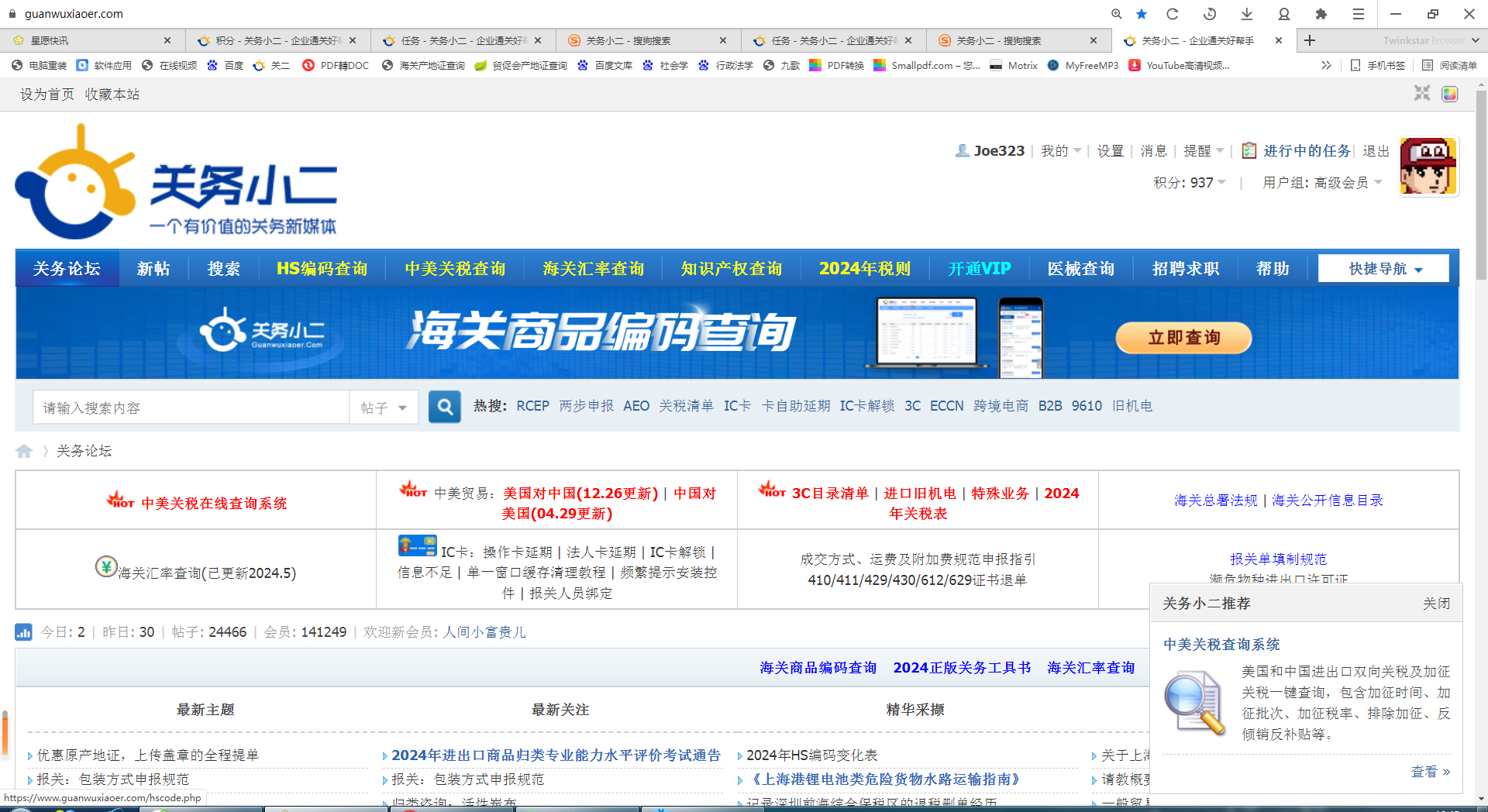Open the PDF转DOC bookmark
The height and width of the screenshot is (812, 1488).
tap(336, 65)
